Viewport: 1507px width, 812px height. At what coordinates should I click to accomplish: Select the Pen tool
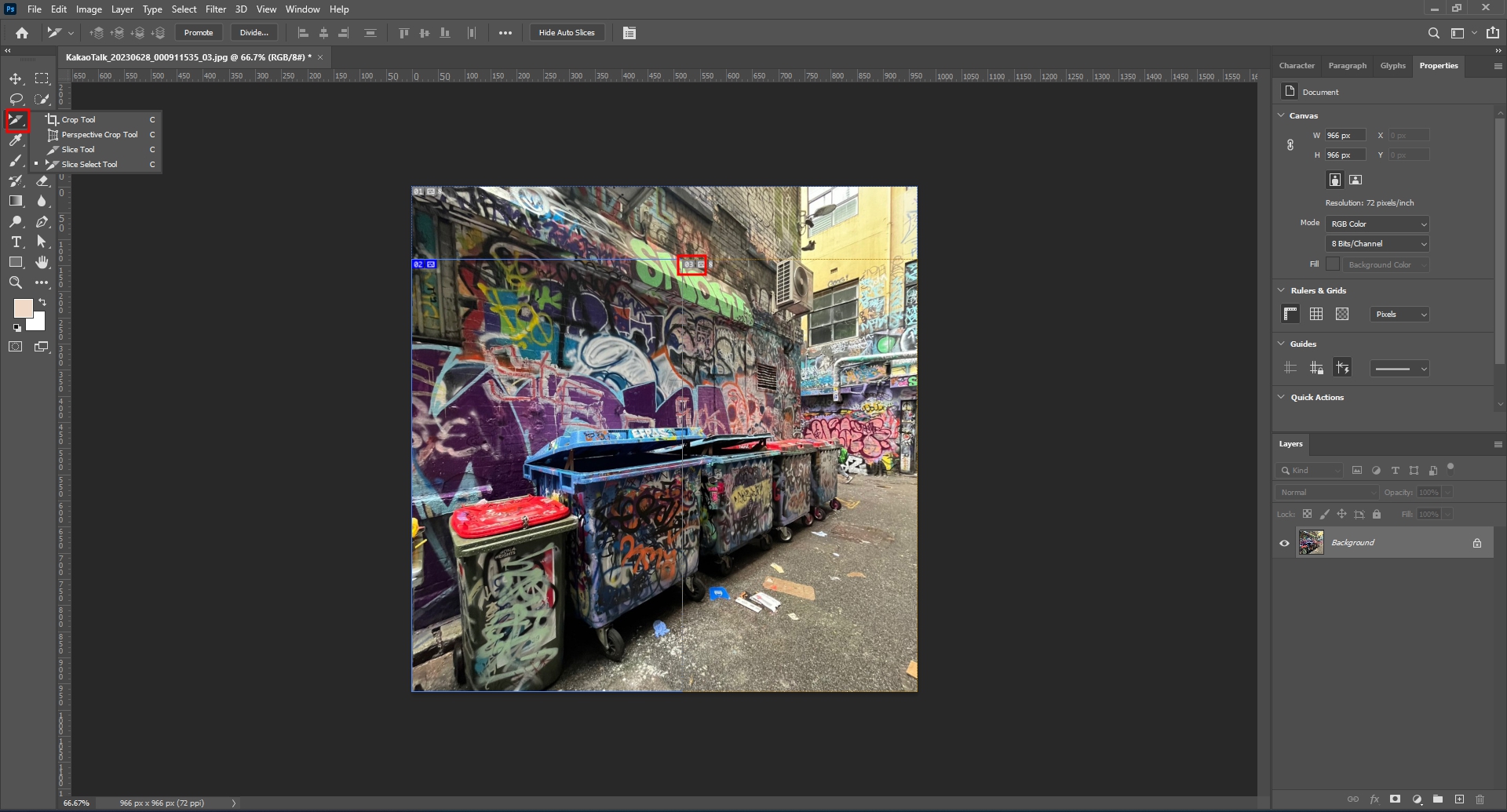pos(42,222)
